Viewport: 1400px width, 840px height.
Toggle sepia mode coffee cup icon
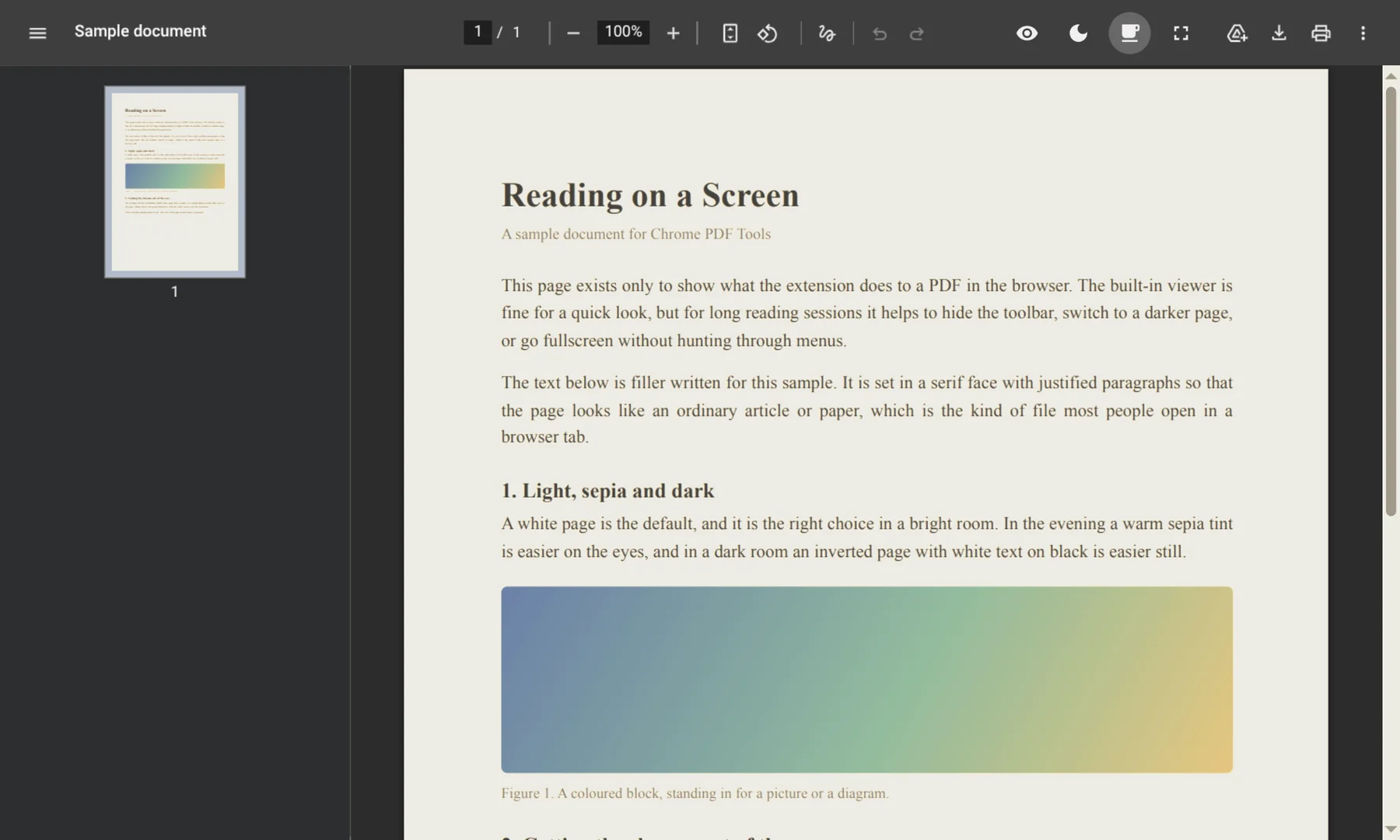[1129, 33]
